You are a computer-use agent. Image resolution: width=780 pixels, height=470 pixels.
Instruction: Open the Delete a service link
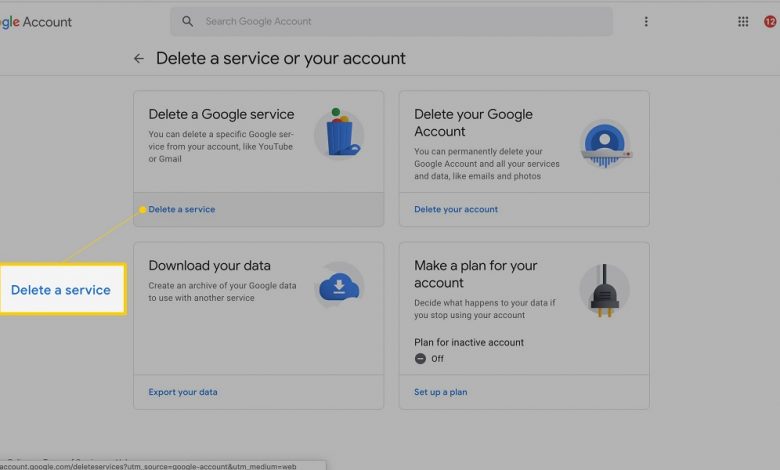click(x=182, y=209)
